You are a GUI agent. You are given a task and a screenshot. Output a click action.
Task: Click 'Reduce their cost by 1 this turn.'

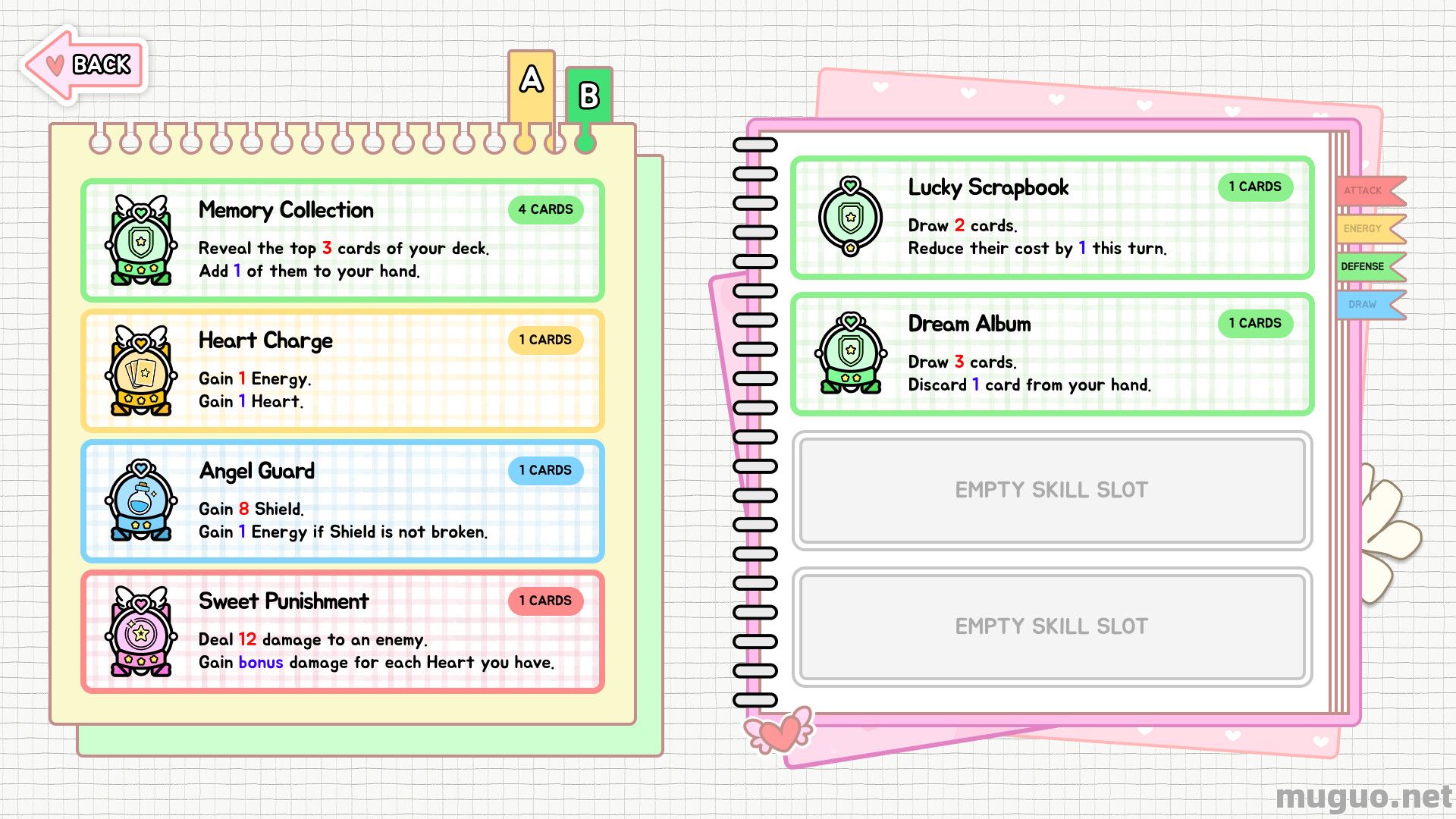(x=1037, y=249)
